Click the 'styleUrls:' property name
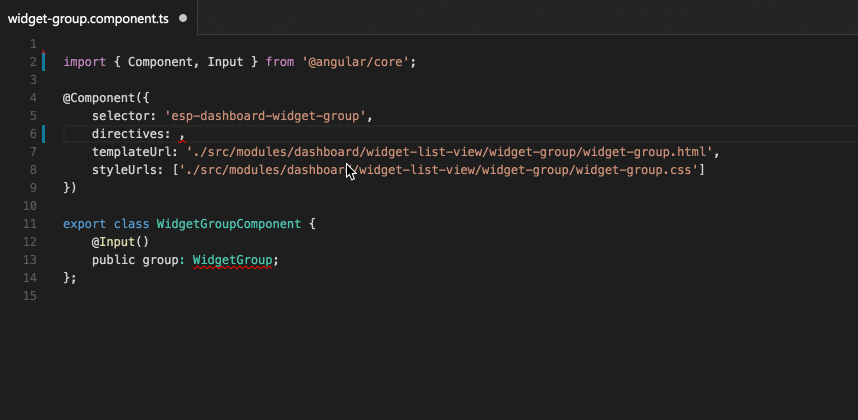This screenshot has width=858, height=420. click(127, 170)
